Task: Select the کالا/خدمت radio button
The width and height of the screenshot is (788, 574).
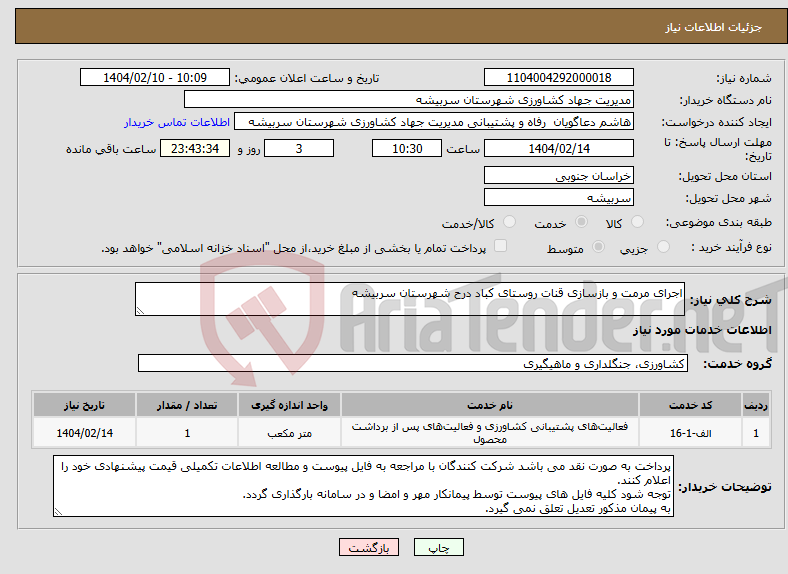Action: coord(509,222)
